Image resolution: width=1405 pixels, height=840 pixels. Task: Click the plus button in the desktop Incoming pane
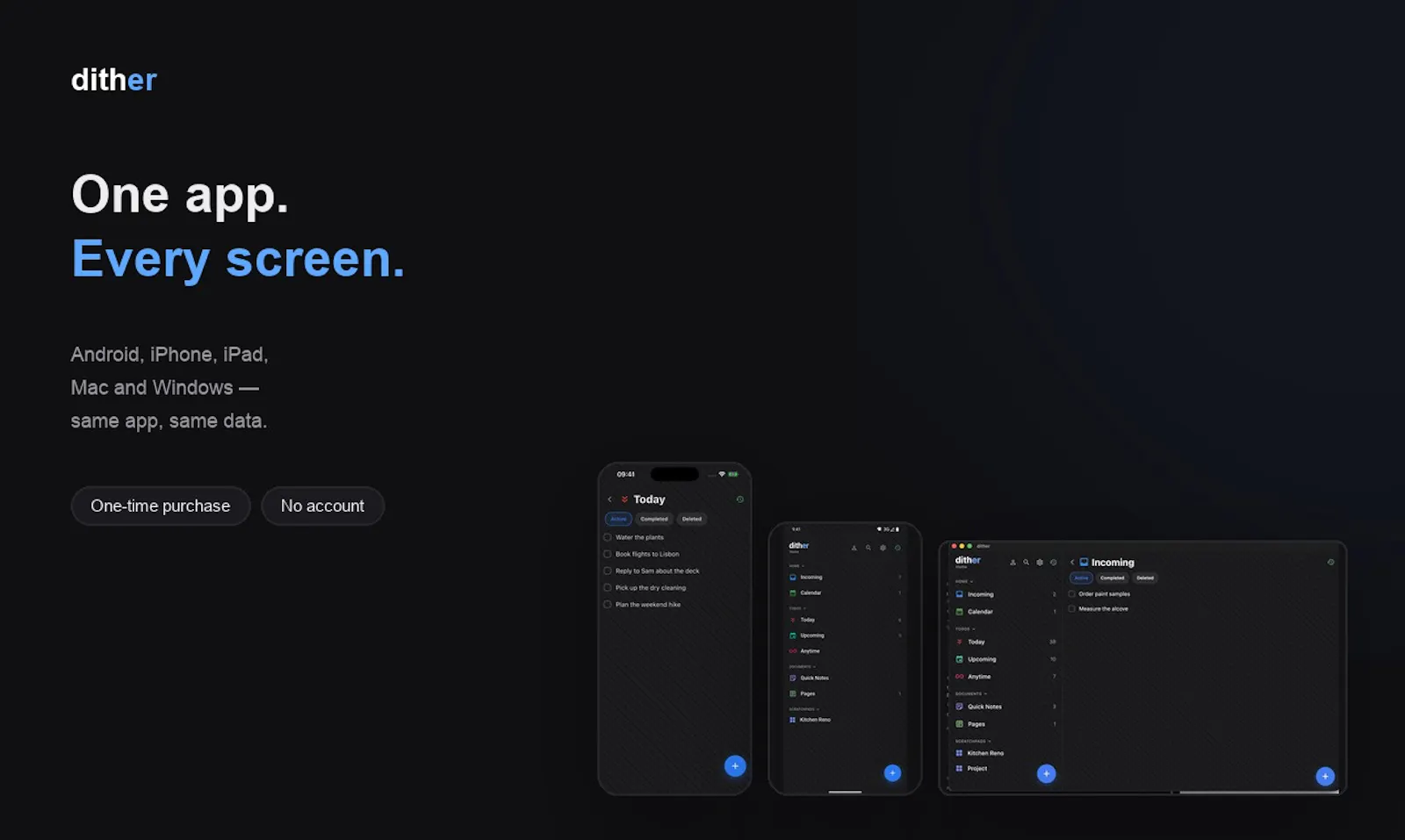1325,776
